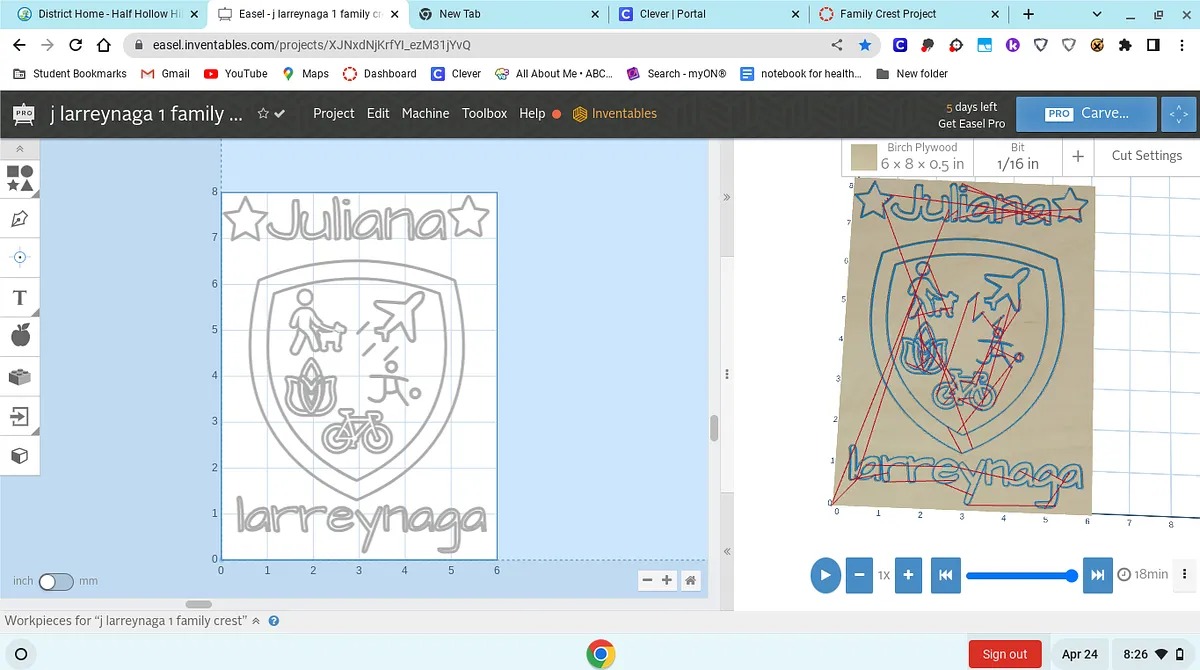Play the carve simulation
Viewport: 1200px width, 670px height.
click(x=825, y=575)
